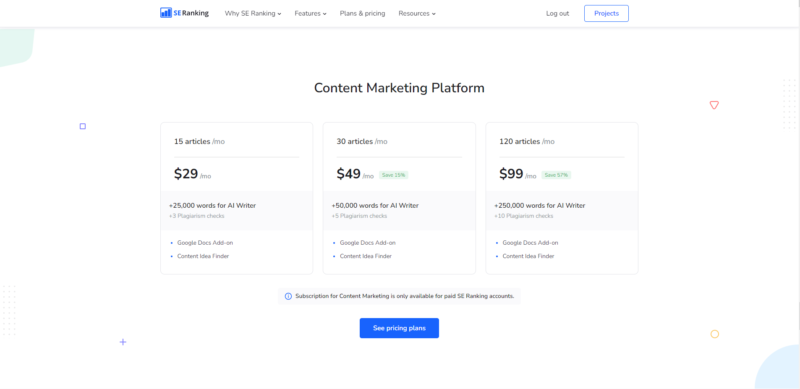Expand the Resources dropdown
Image resolution: width=800 pixels, height=389 pixels.
tap(417, 13)
